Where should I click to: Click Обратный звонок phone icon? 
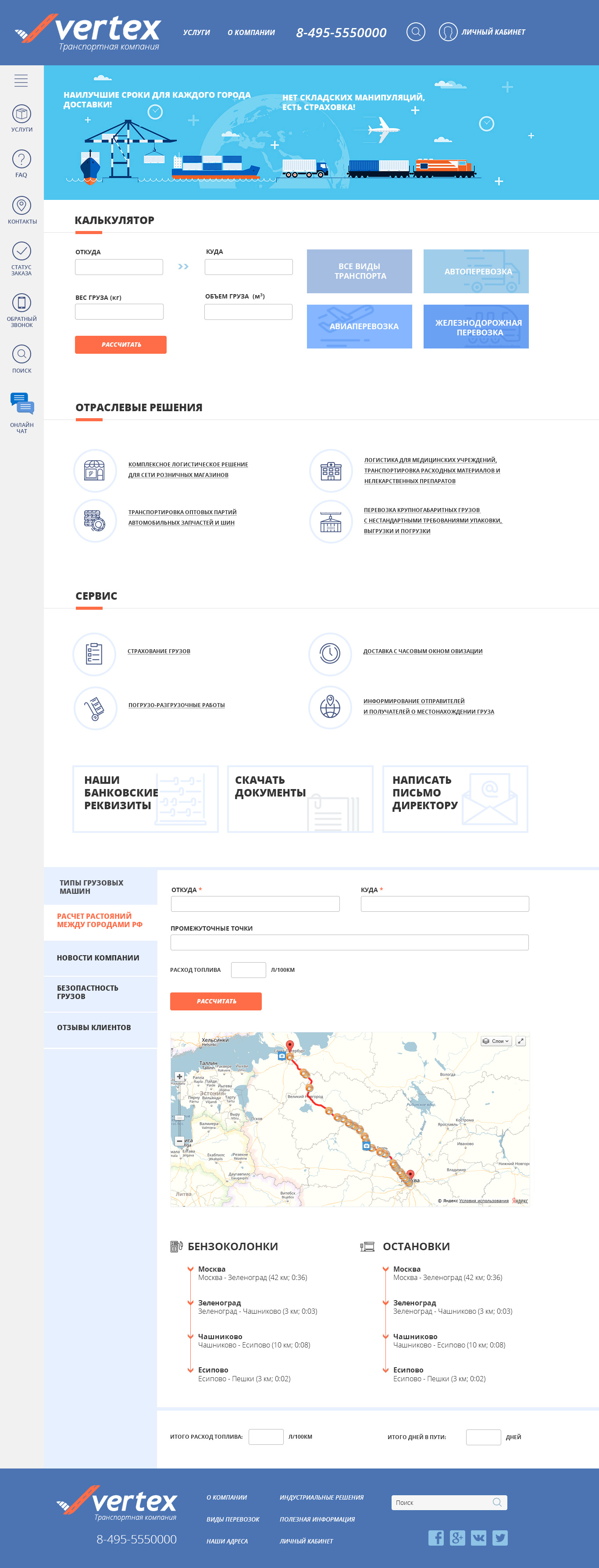coord(21,302)
